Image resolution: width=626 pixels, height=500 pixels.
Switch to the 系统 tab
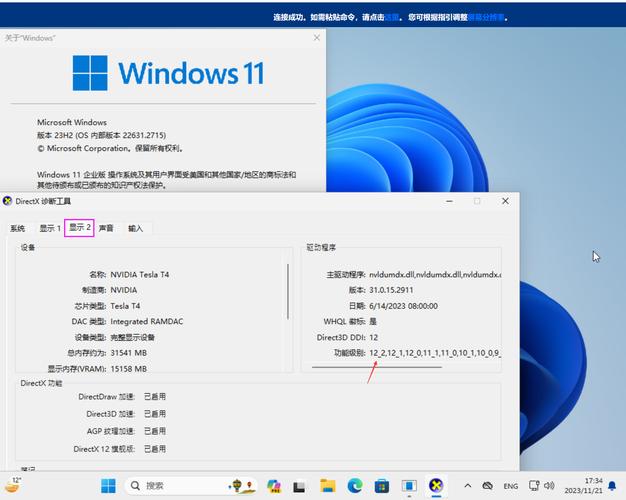pyautogui.click(x=18, y=228)
